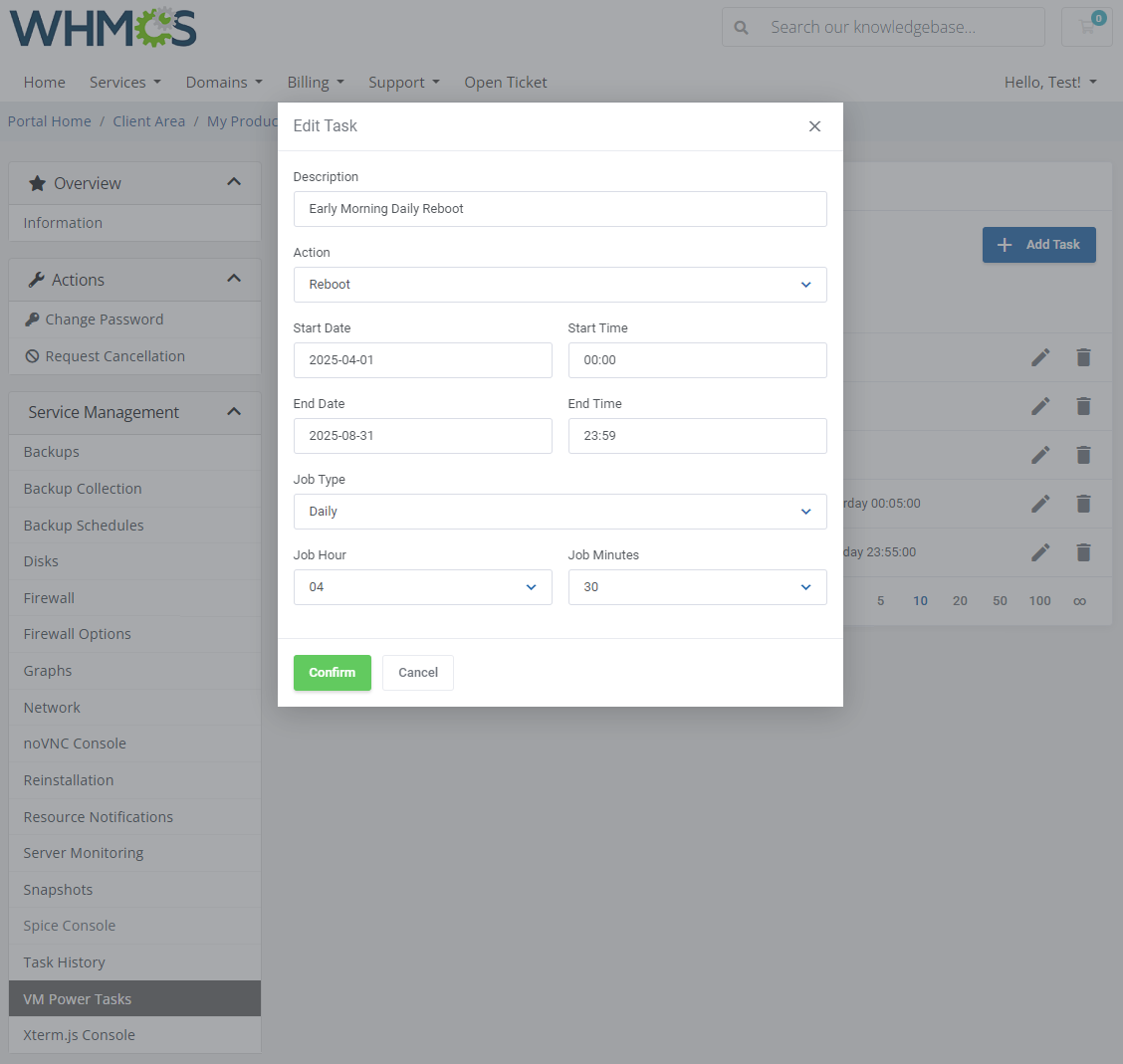Click the Request Cancellation icon
The width and height of the screenshot is (1123, 1064).
pyautogui.click(x=31, y=355)
